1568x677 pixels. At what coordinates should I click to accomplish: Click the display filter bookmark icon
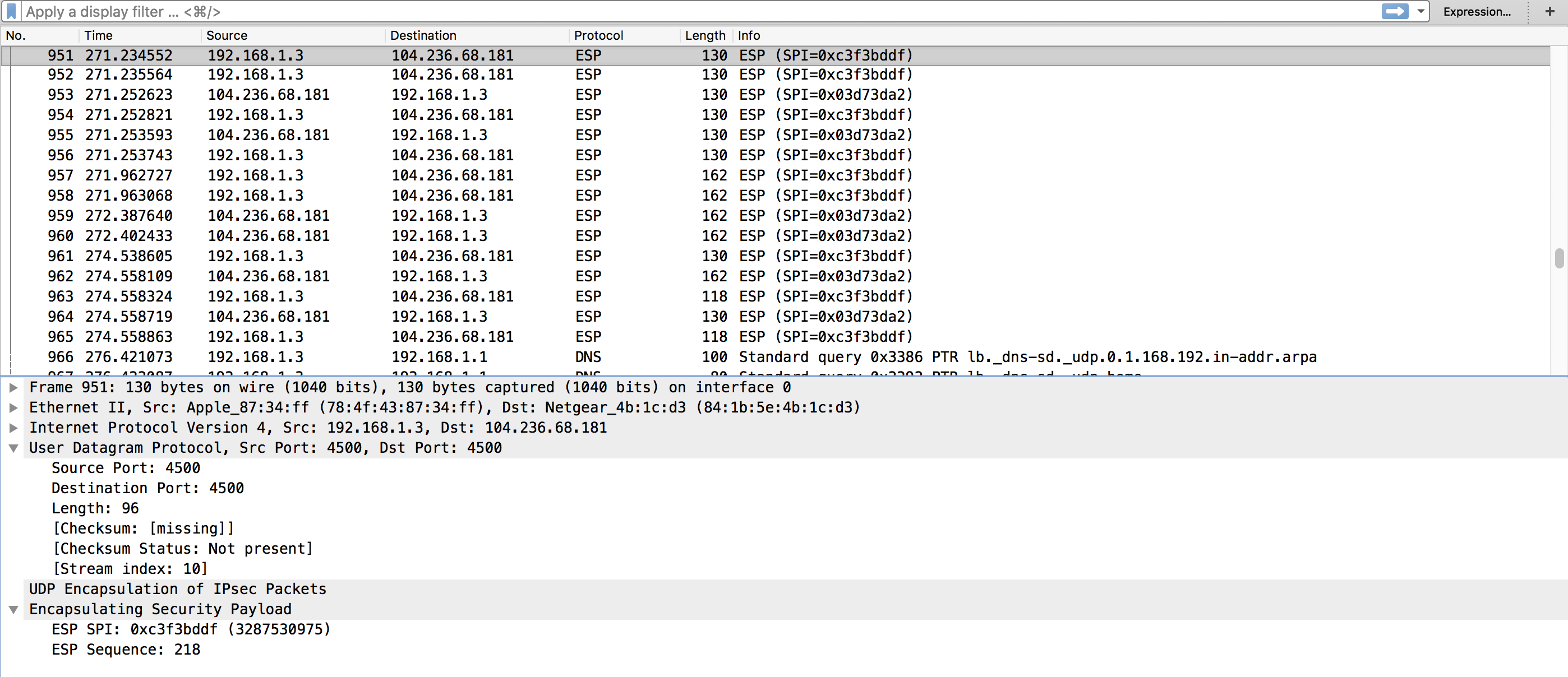11,12
